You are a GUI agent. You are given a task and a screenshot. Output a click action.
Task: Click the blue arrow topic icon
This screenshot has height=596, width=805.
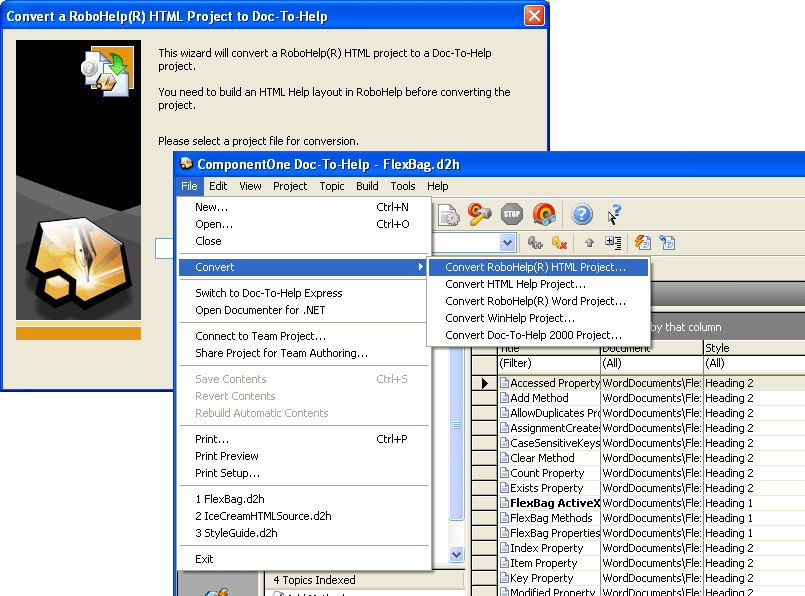[x=667, y=242]
